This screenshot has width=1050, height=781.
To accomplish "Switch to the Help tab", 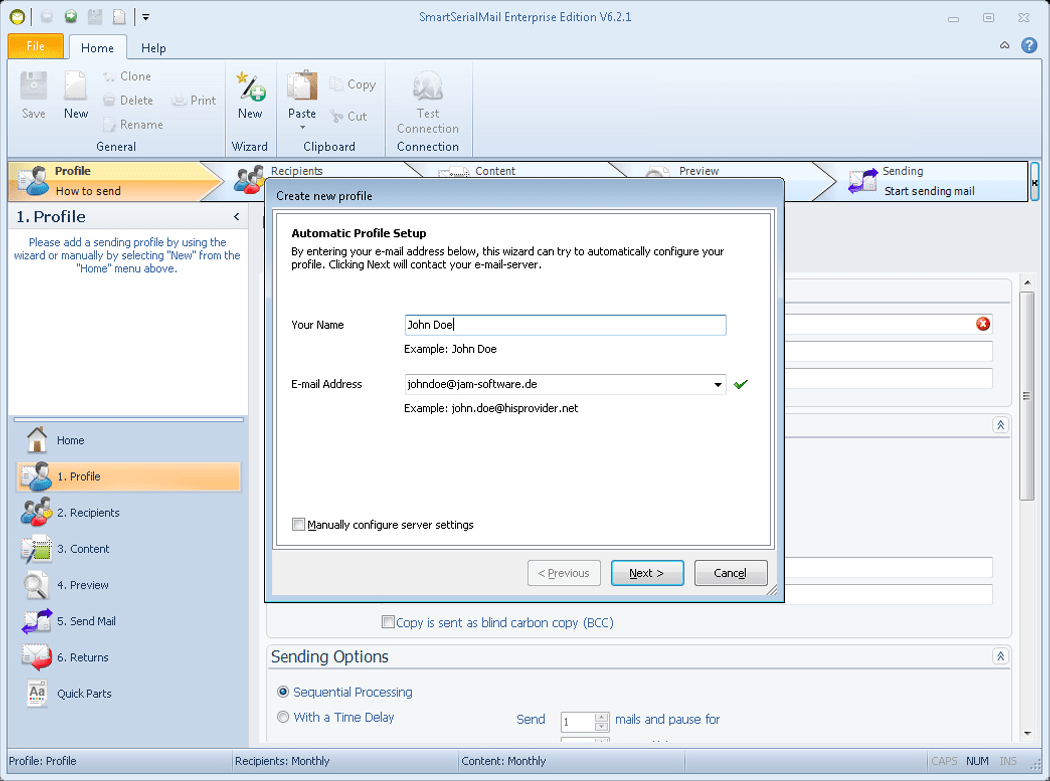I will coord(153,47).
